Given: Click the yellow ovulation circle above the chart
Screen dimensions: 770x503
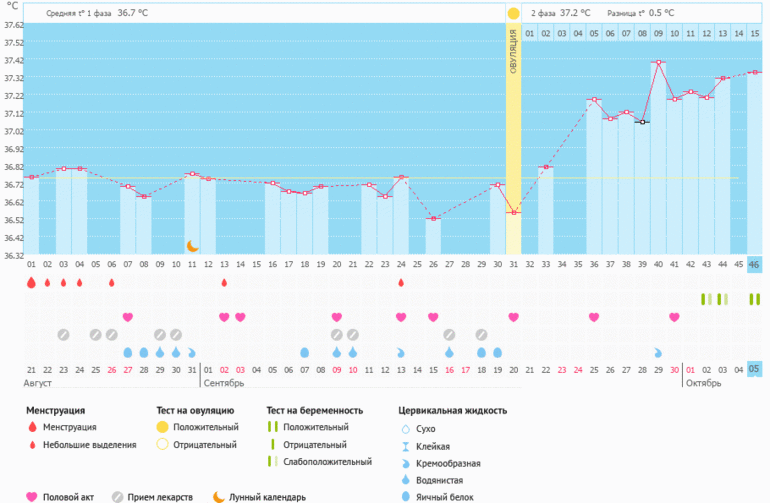Looking at the screenshot, I should [x=513, y=14].
